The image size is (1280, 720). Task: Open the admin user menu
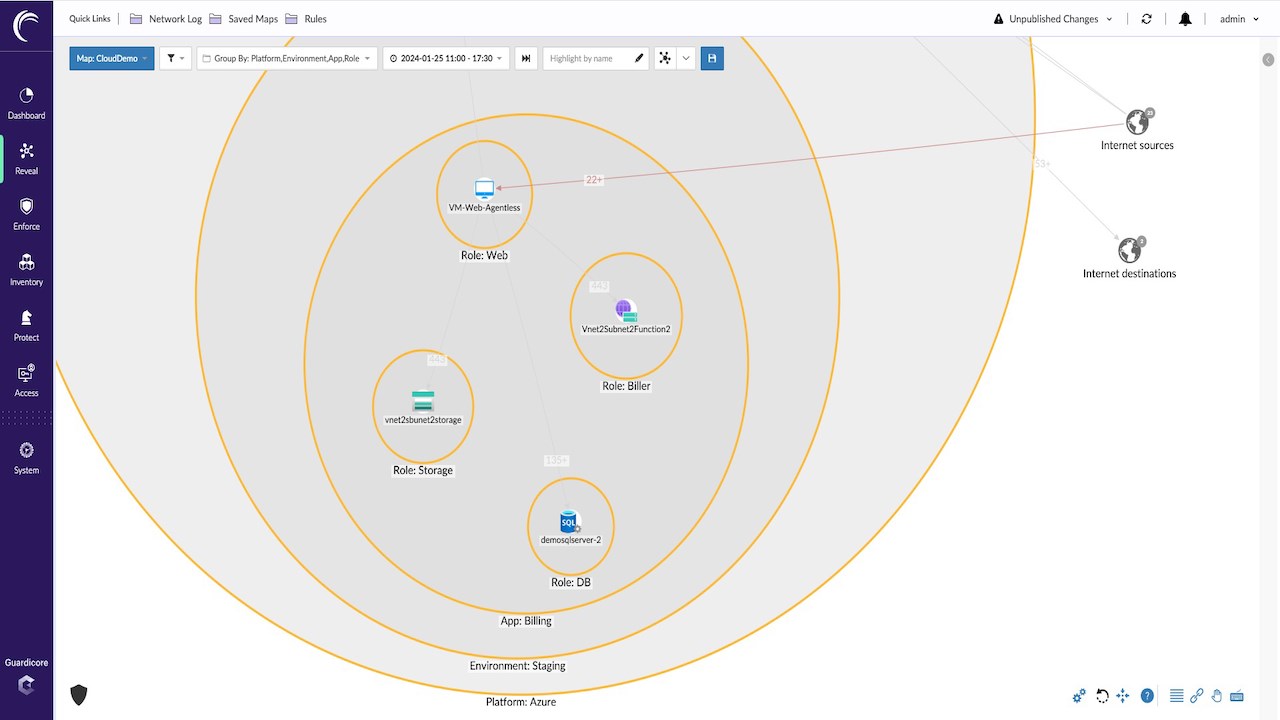coord(1240,19)
